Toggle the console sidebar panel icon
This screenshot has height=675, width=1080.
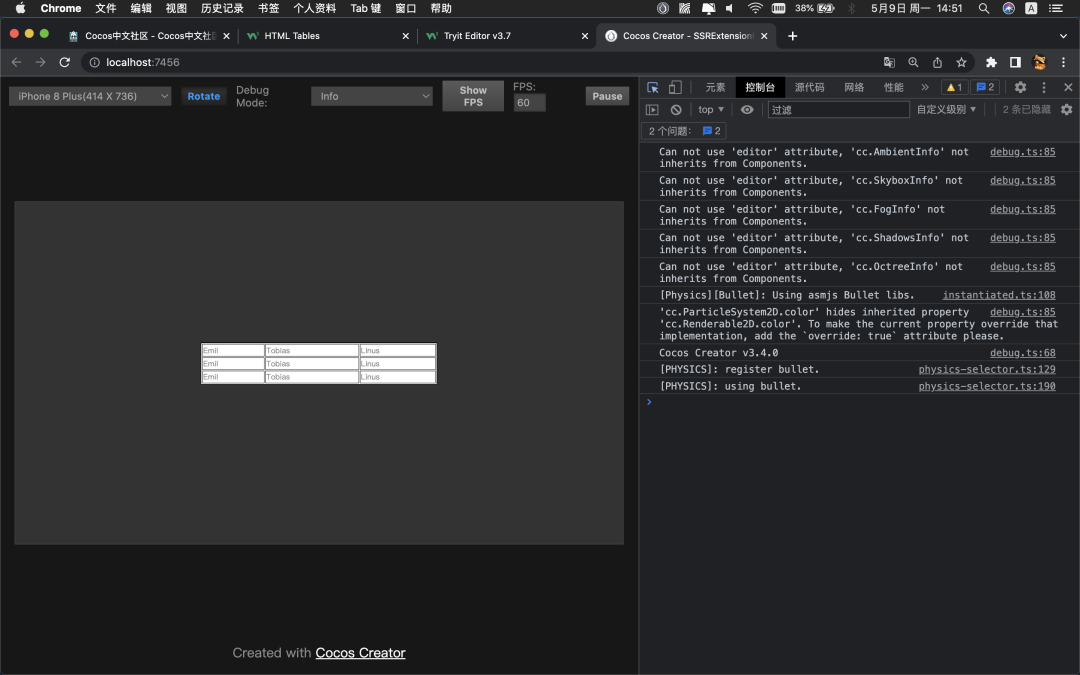coord(652,110)
